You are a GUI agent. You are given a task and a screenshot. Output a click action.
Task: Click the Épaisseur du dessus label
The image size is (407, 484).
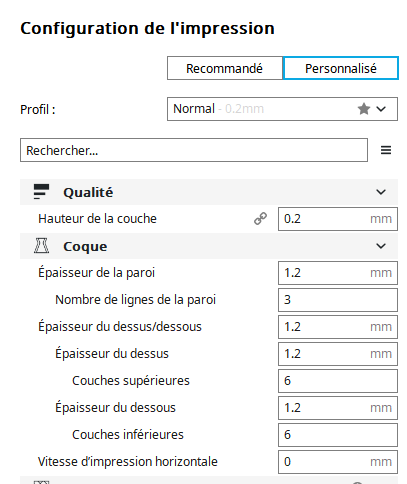point(112,354)
